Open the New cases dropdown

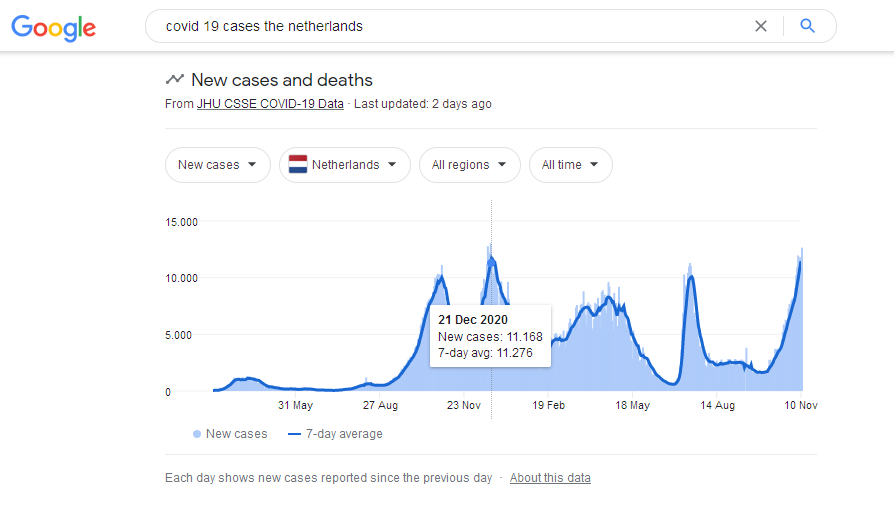click(x=217, y=165)
